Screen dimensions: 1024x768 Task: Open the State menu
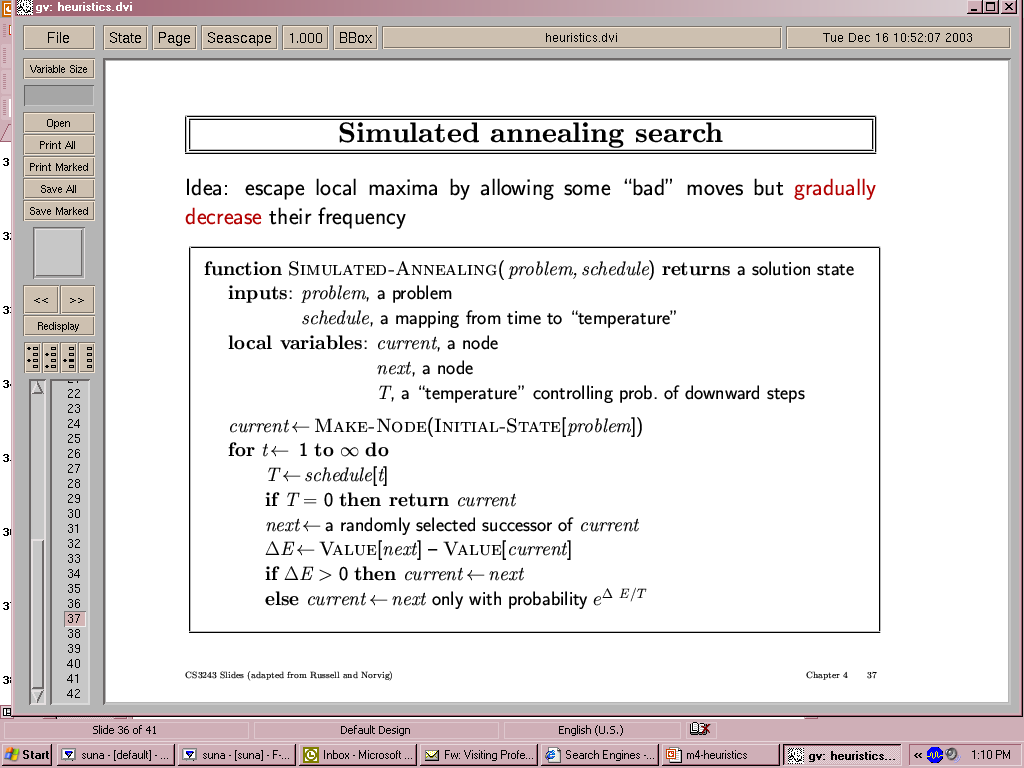pyautogui.click(x=125, y=38)
